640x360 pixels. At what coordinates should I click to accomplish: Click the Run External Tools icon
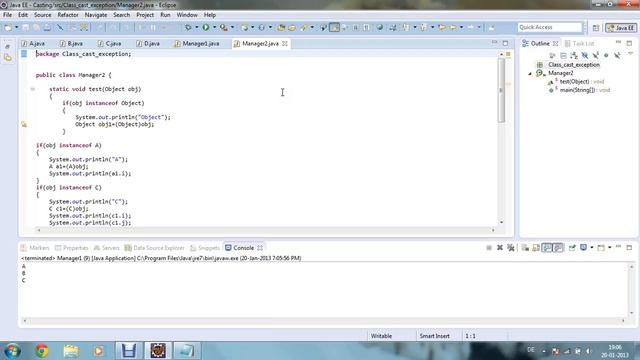(224, 27)
